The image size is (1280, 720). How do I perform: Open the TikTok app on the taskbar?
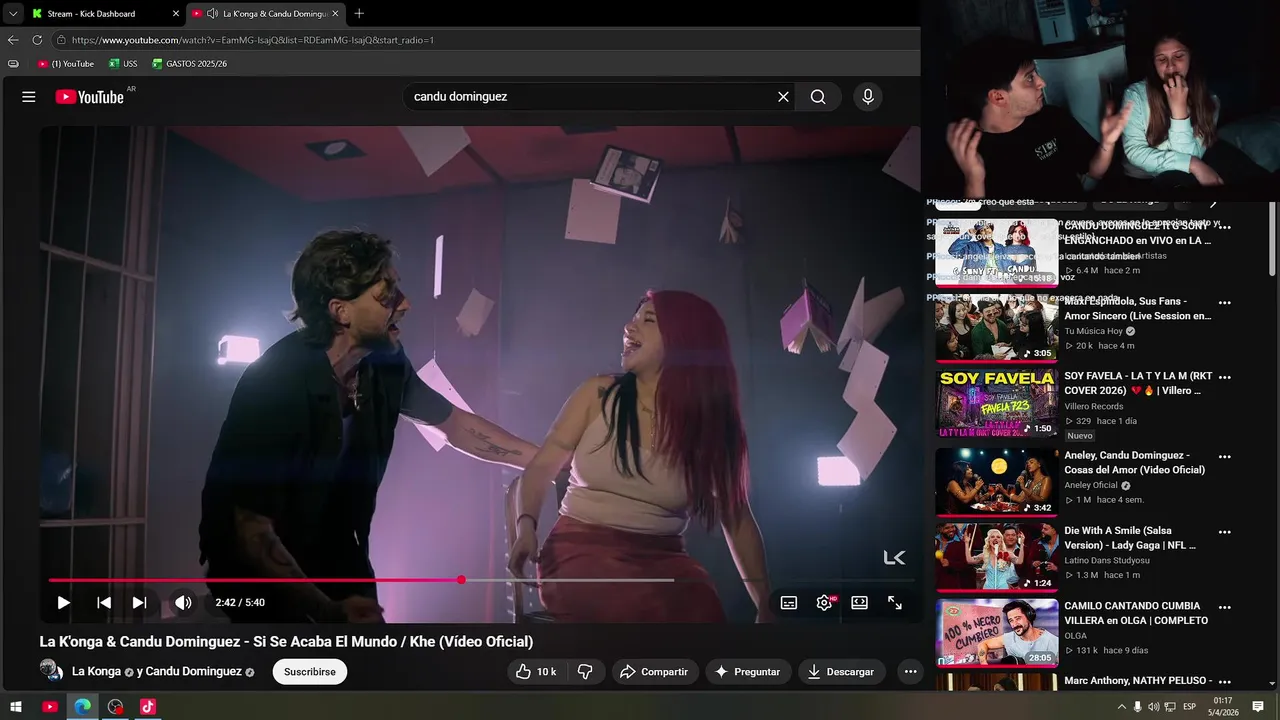point(148,707)
